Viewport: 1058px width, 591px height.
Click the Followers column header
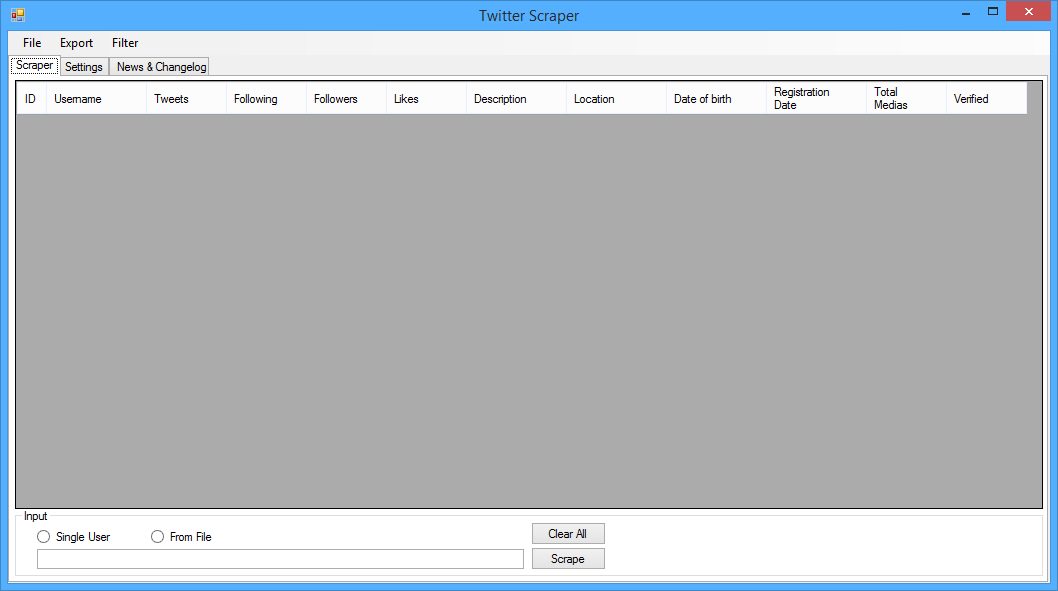click(345, 98)
